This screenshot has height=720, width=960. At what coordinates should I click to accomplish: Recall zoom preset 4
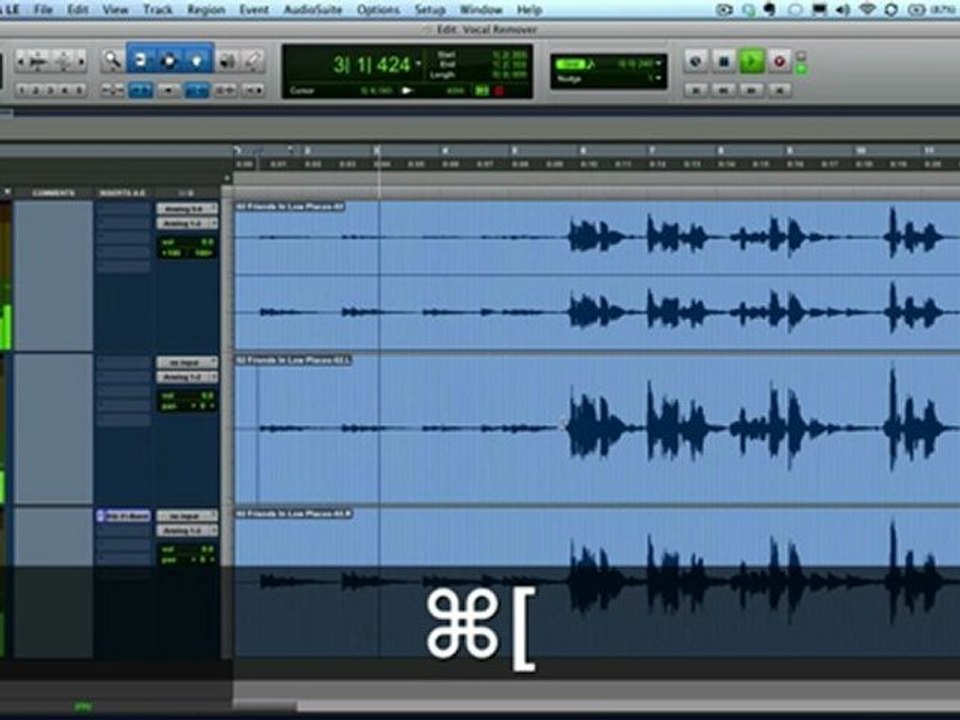(x=65, y=91)
